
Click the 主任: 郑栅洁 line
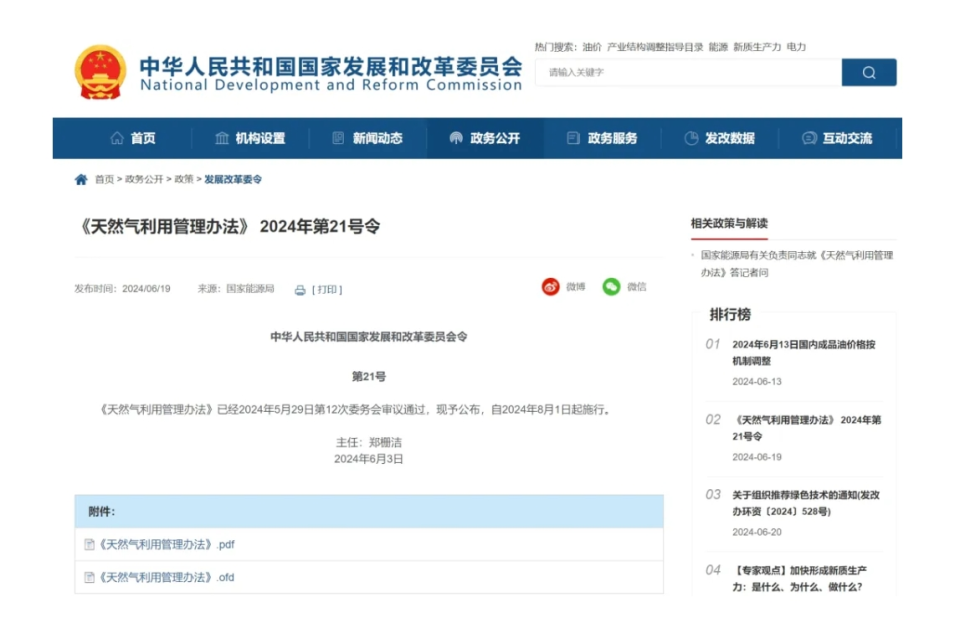(x=369, y=442)
